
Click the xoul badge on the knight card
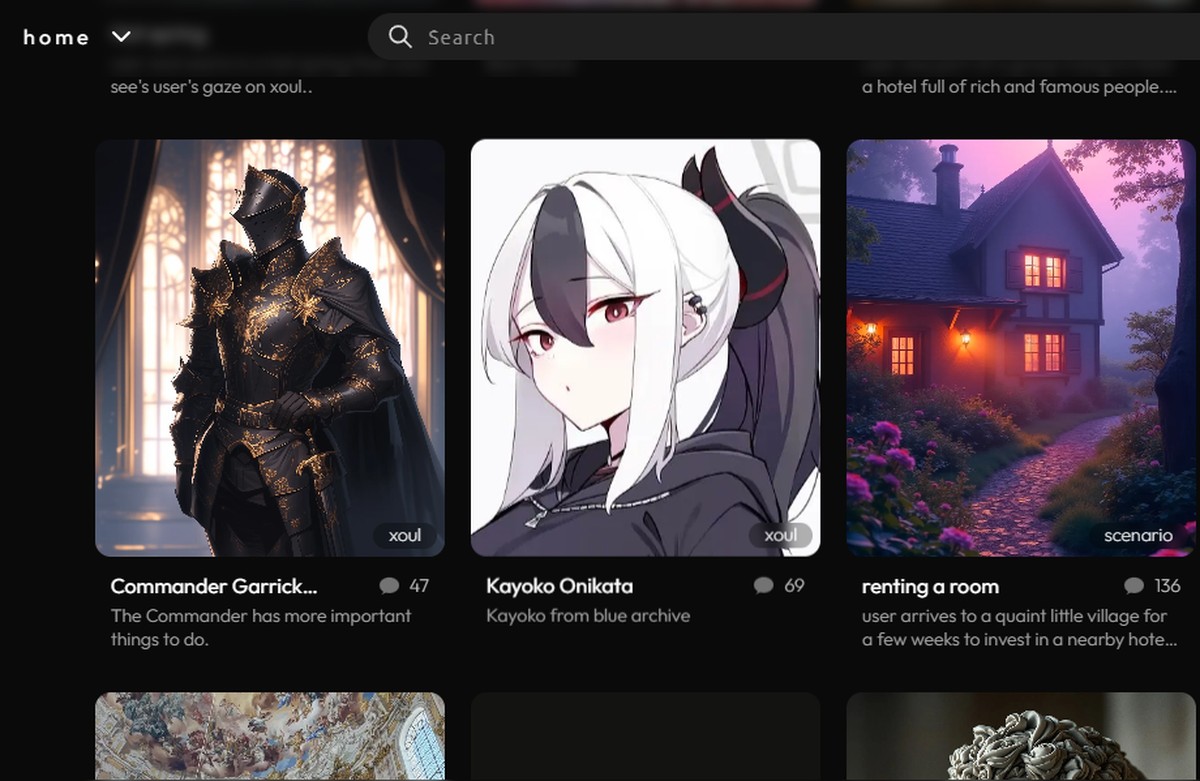[405, 535]
